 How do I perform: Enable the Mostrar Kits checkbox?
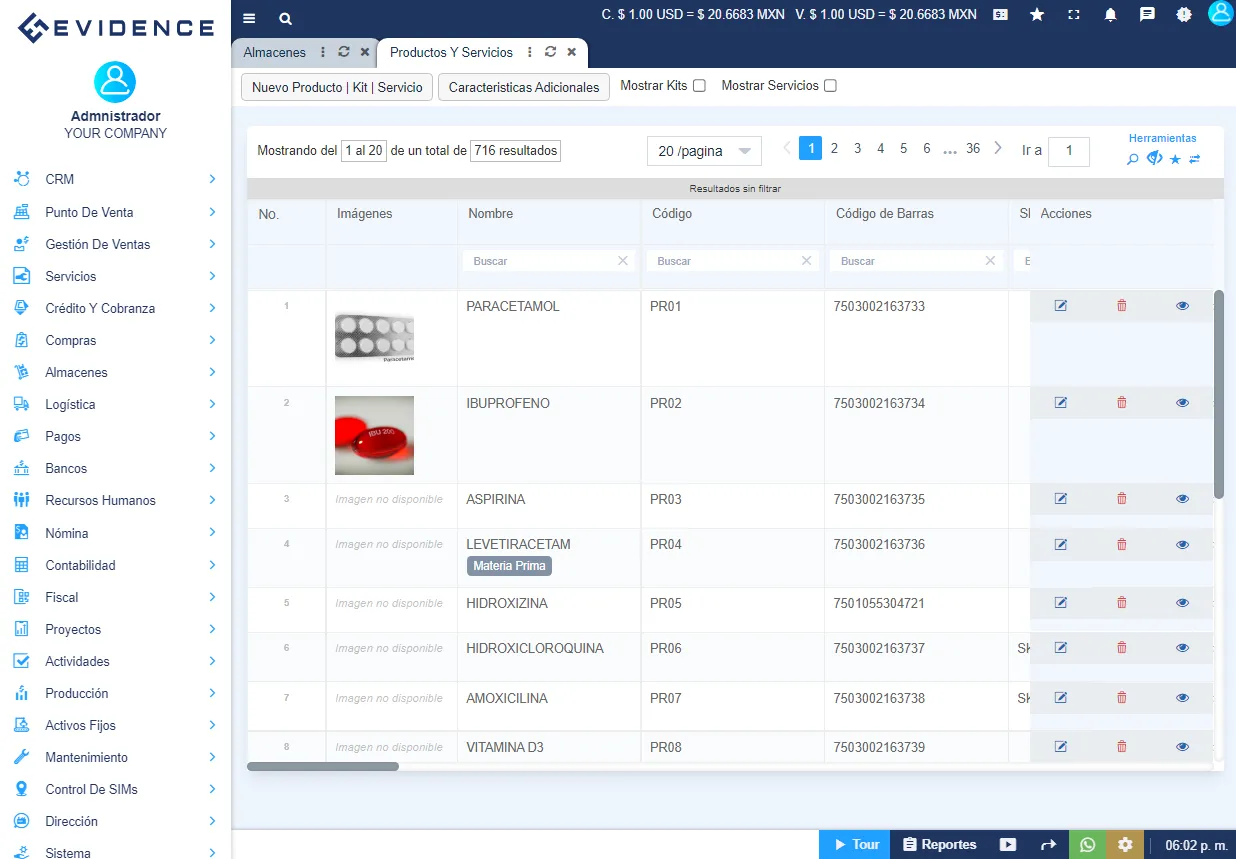701,85
